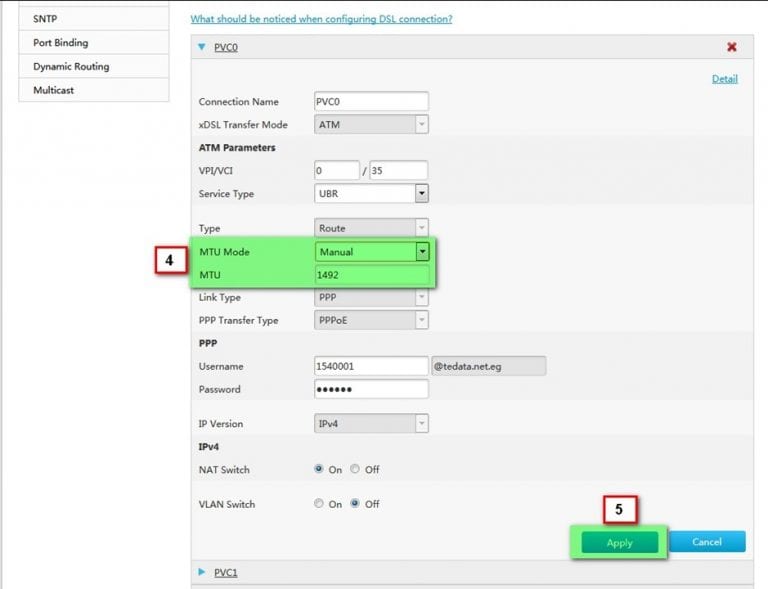Viewport: 768px width, 589px height.
Task: Collapse the PVC0 section arrow
Action: 202,47
